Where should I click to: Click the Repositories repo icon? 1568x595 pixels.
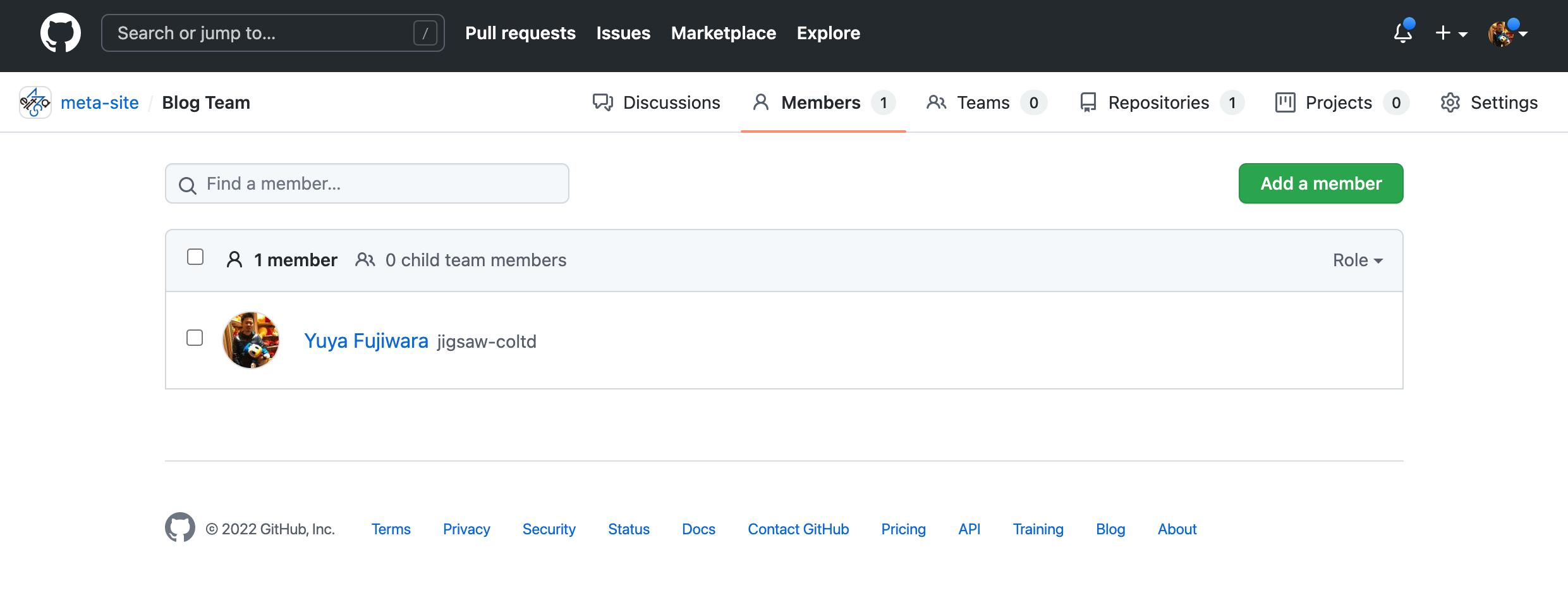coord(1088,102)
